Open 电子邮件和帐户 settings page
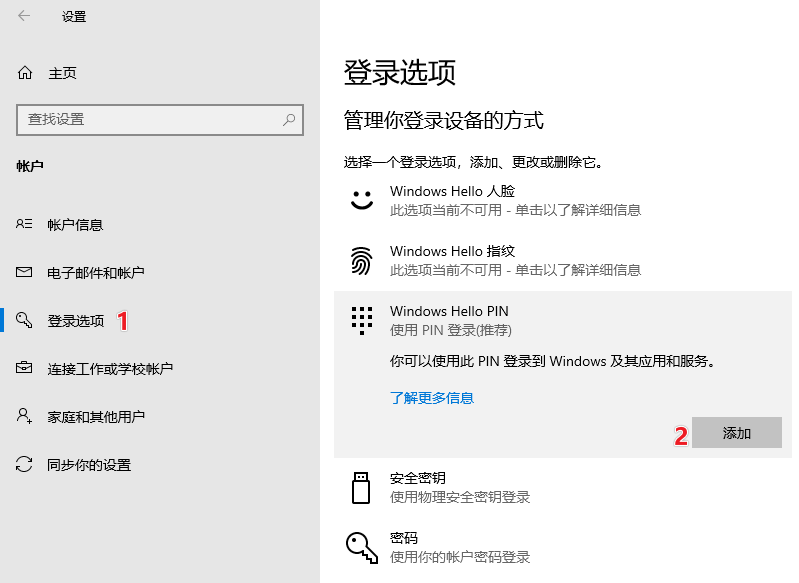 coord(96,273)
